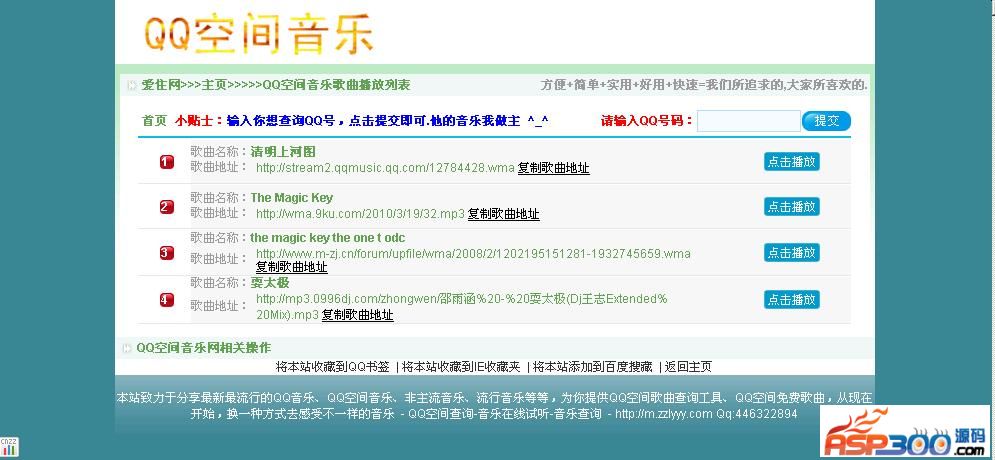Click the red number 1 badge icon
The width and height of the screenshot is (995, 460).
pos(166,162)
